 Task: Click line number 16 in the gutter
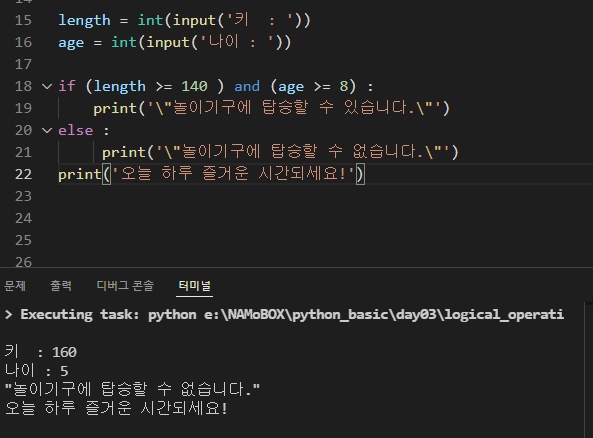[23, 42]
